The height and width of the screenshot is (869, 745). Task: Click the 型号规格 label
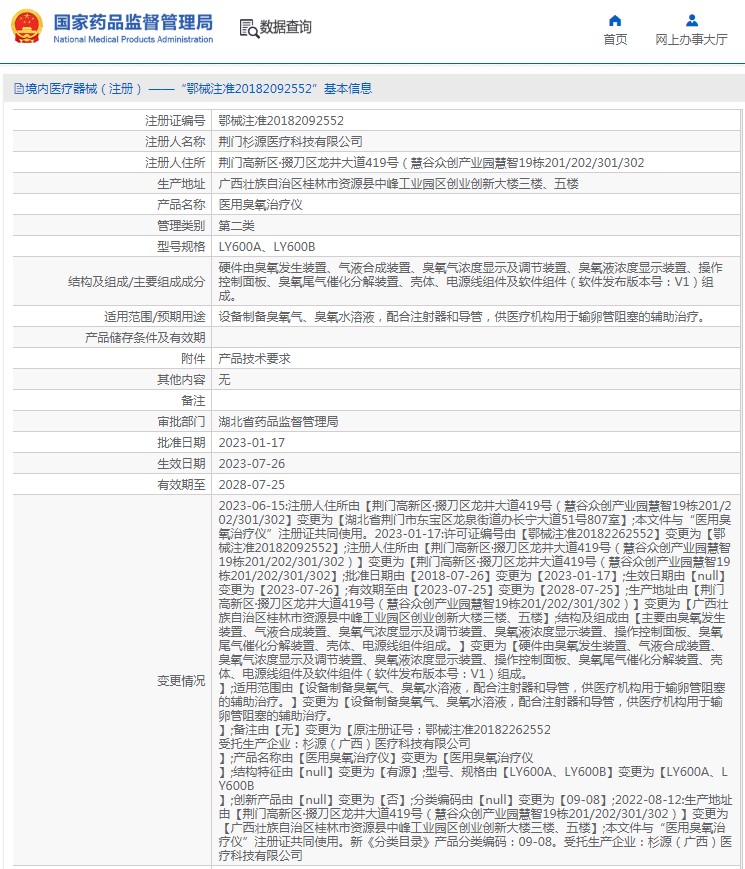(181, 247)
